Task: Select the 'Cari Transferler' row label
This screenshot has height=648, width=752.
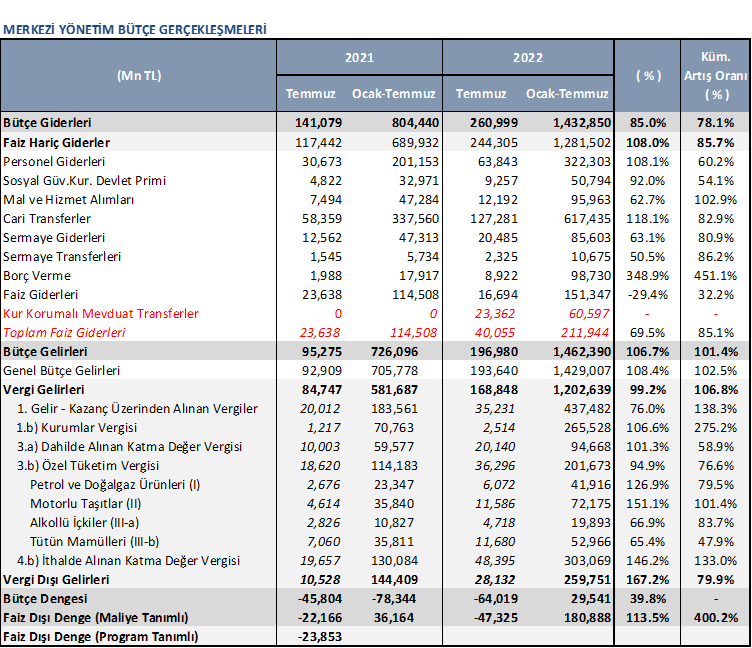Action: [47, 219]
